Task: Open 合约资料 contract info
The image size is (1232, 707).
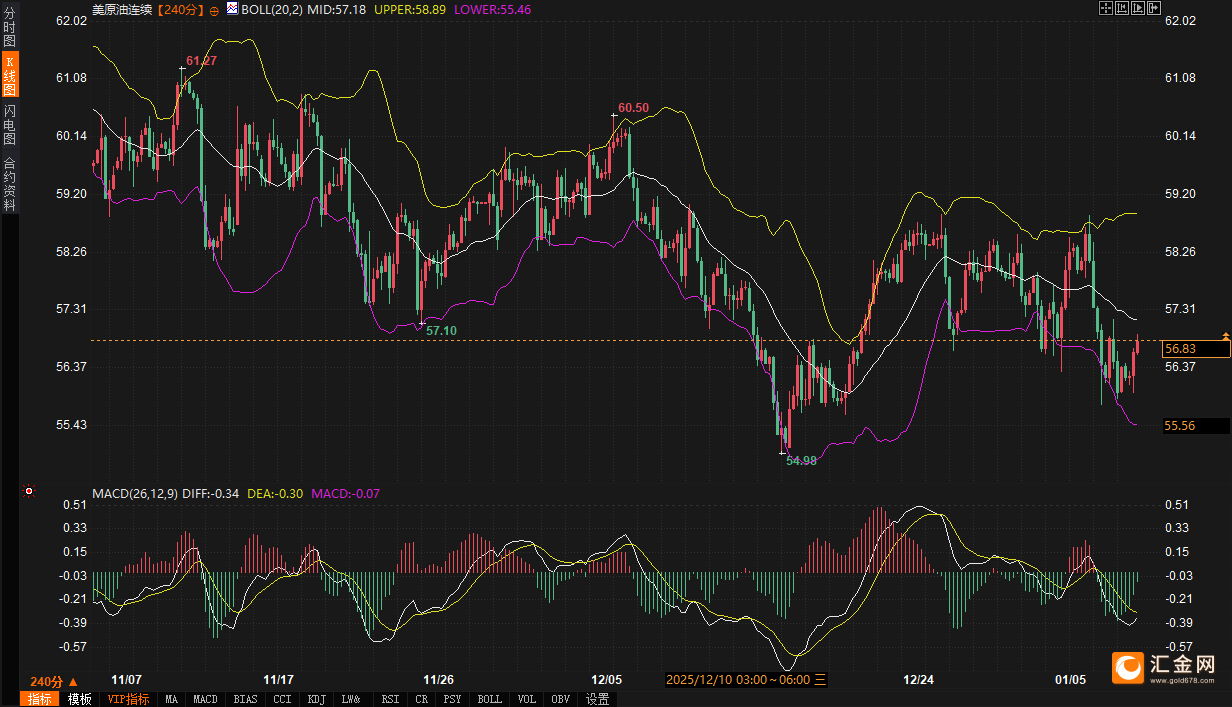Action: click(10, 184)
